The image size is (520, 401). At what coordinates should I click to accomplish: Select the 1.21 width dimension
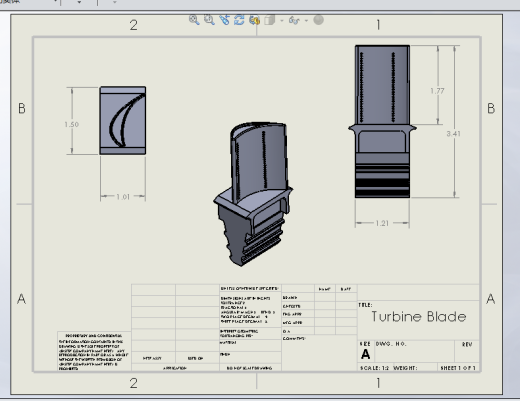[382, 223]
